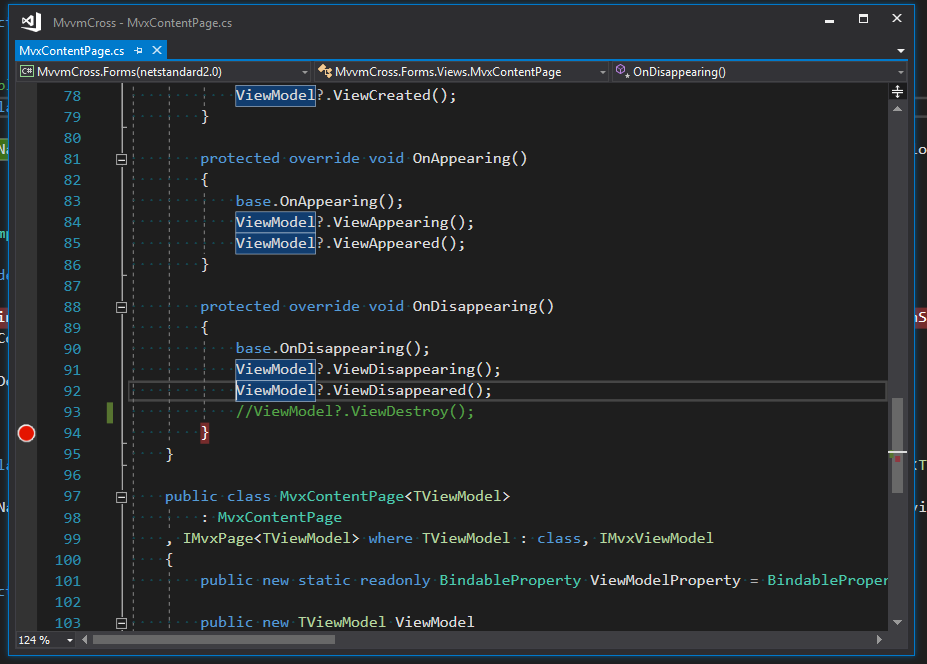Close the MvxContentPage.cs tab

coord(157,50)
